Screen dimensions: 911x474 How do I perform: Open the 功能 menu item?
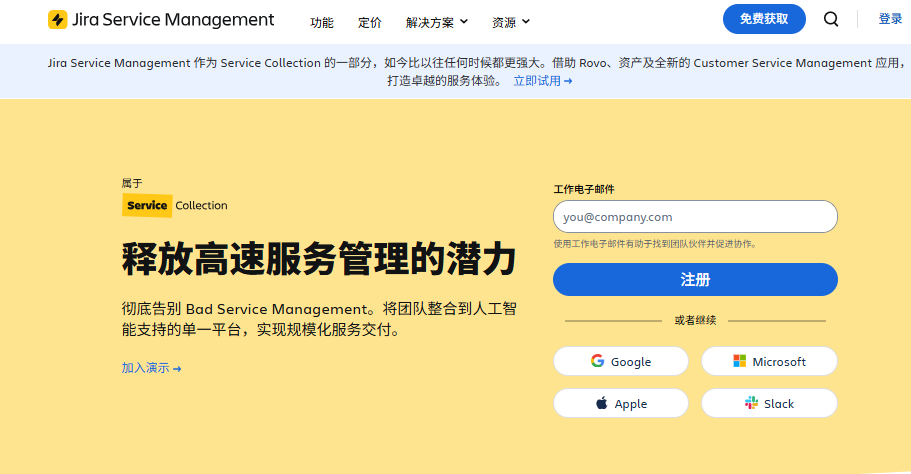click(x=322, y=22)
